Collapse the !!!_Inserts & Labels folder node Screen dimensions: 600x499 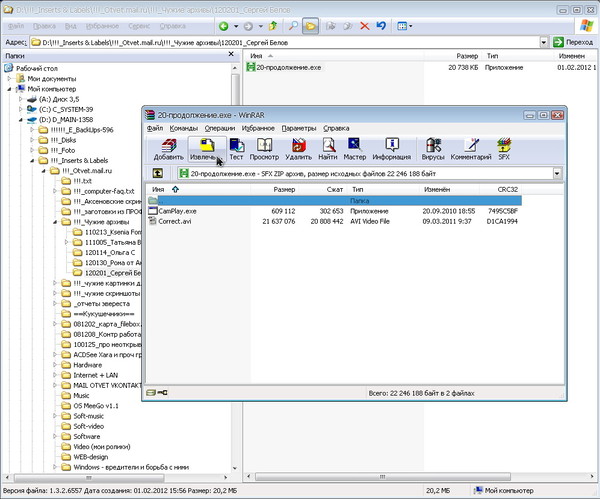33,161
